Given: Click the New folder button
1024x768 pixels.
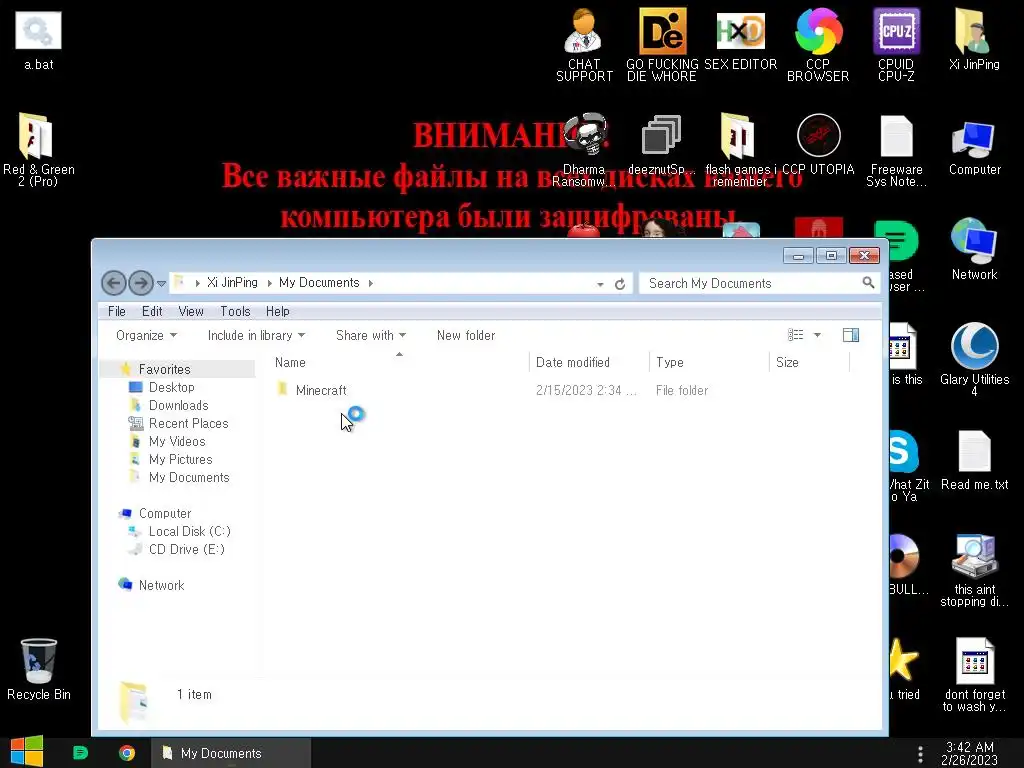Looking at the screenshot, I should [466, 335].
